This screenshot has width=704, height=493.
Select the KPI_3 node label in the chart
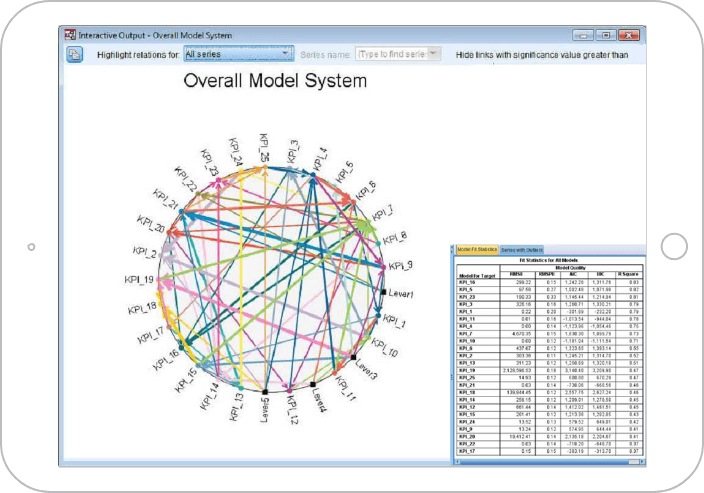[x=292, y=151]
